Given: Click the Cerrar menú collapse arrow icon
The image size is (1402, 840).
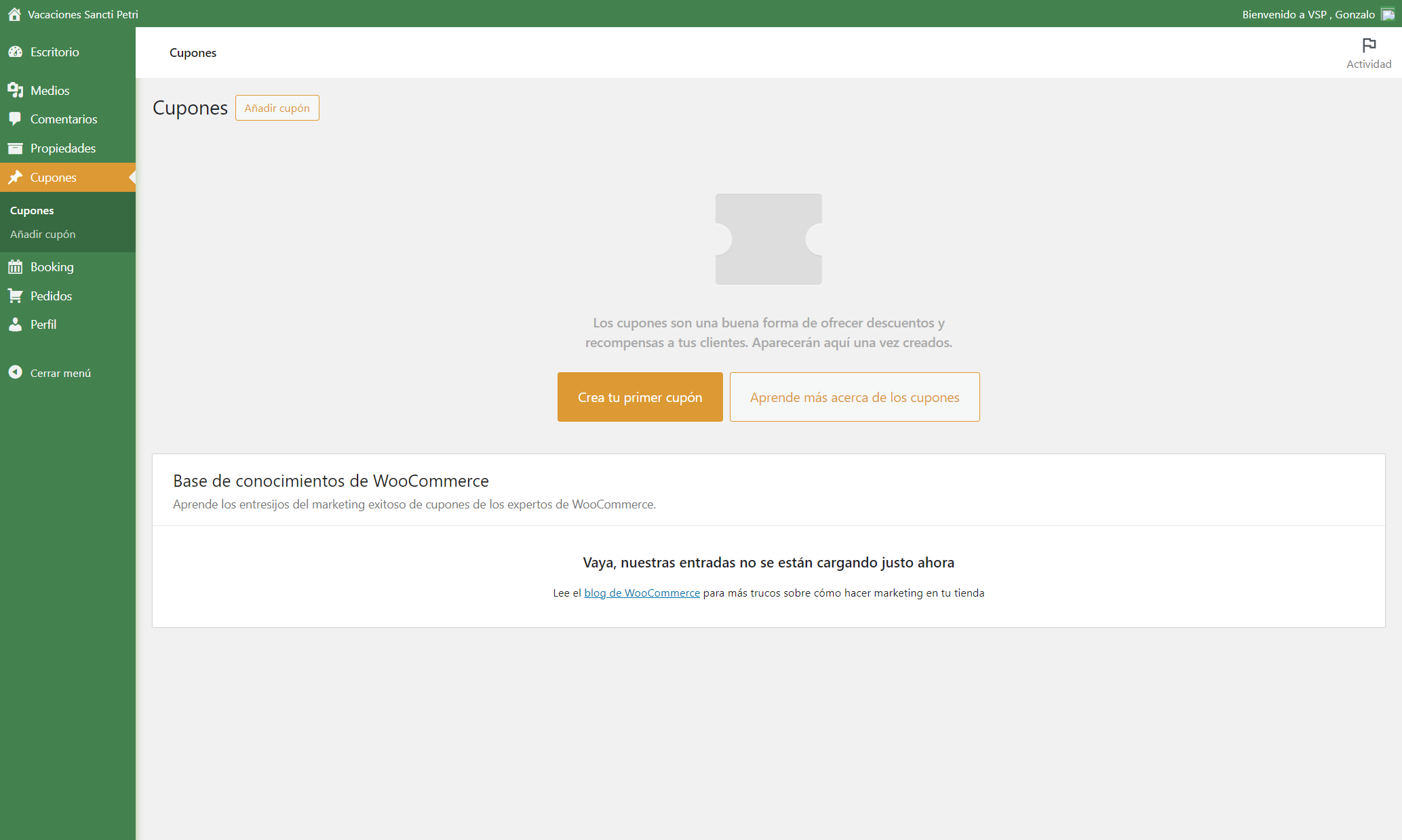Looking at the screenshot, I should tap(15, 372).
